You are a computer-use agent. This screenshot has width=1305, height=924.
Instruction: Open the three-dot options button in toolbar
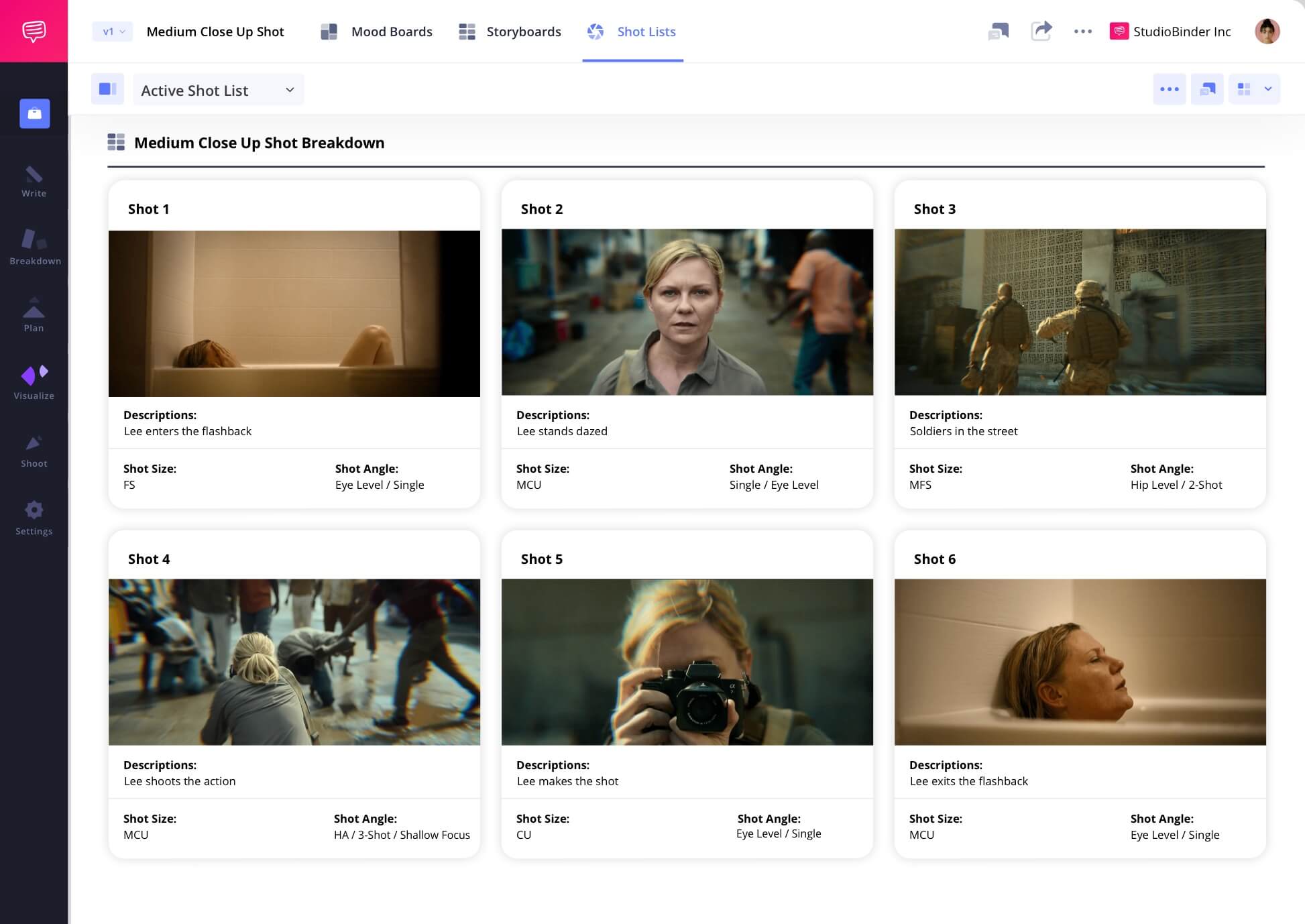click(x=1169, y=89)
